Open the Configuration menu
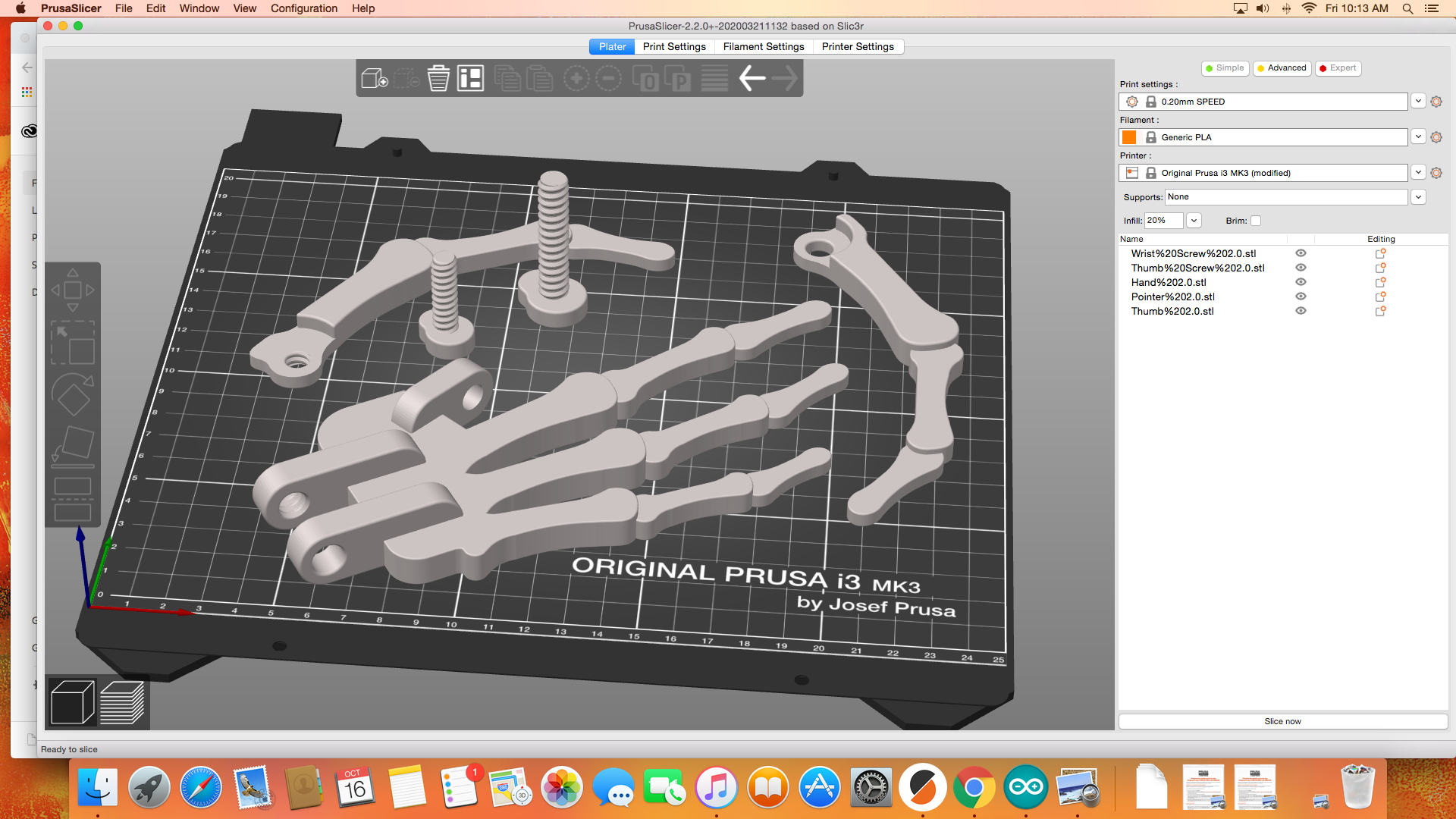The width and height of the screenshot is (1456, 819). pos(304,8)
